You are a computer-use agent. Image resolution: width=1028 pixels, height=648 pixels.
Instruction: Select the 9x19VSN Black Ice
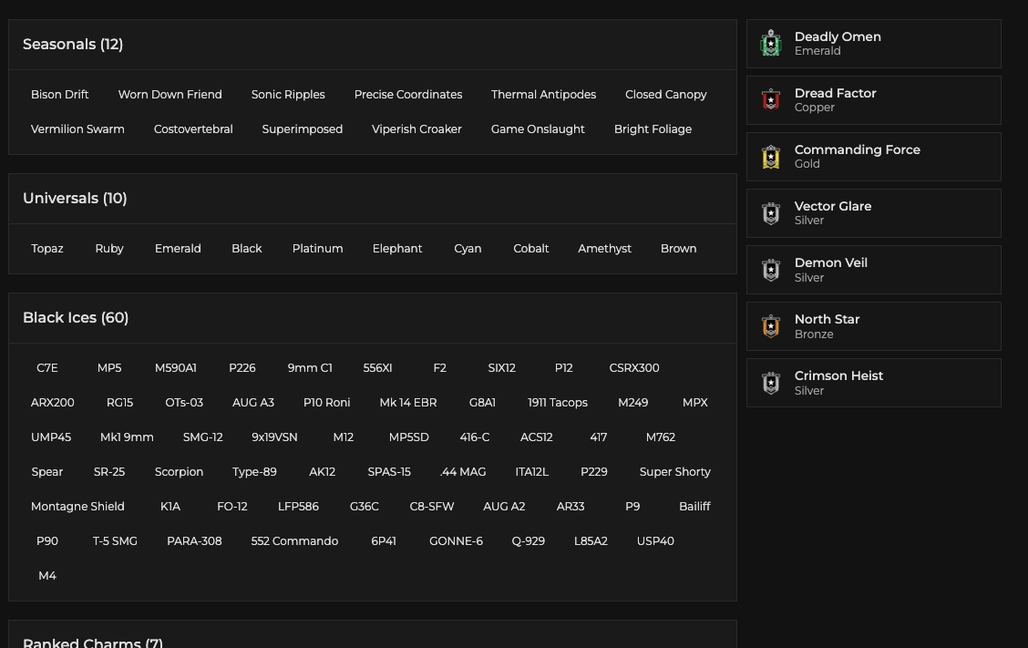(x=274, y=437)
